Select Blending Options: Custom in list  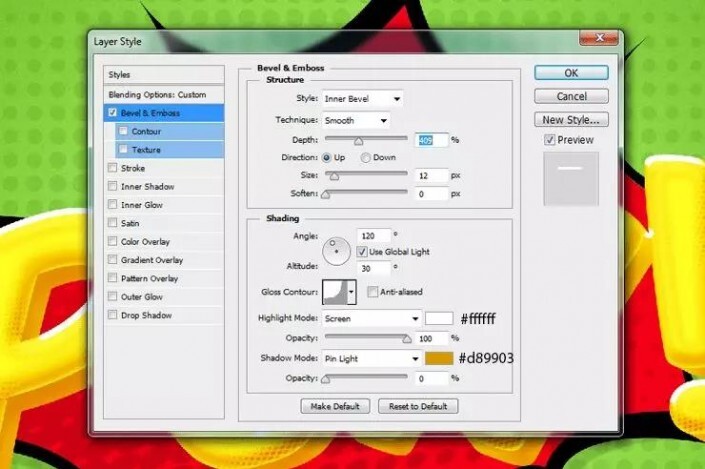(157, 94)
